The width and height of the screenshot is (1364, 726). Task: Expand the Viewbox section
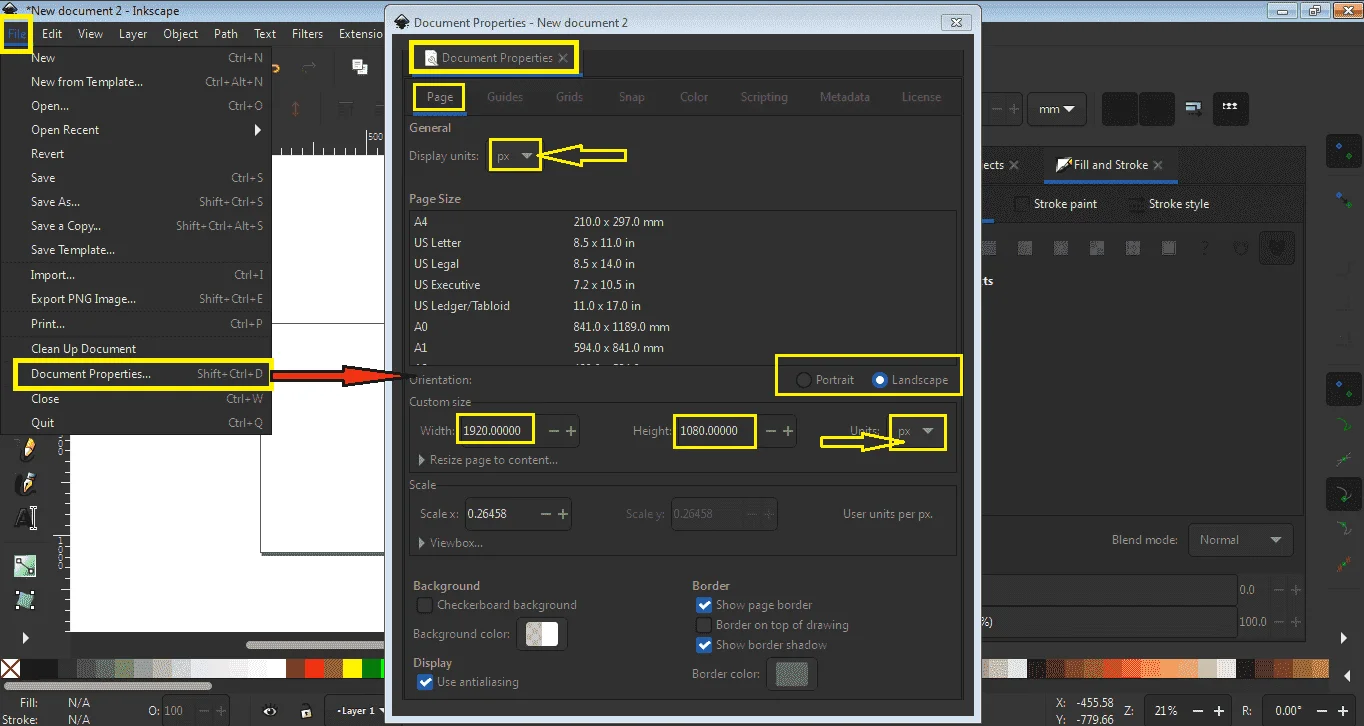(450, 542)
